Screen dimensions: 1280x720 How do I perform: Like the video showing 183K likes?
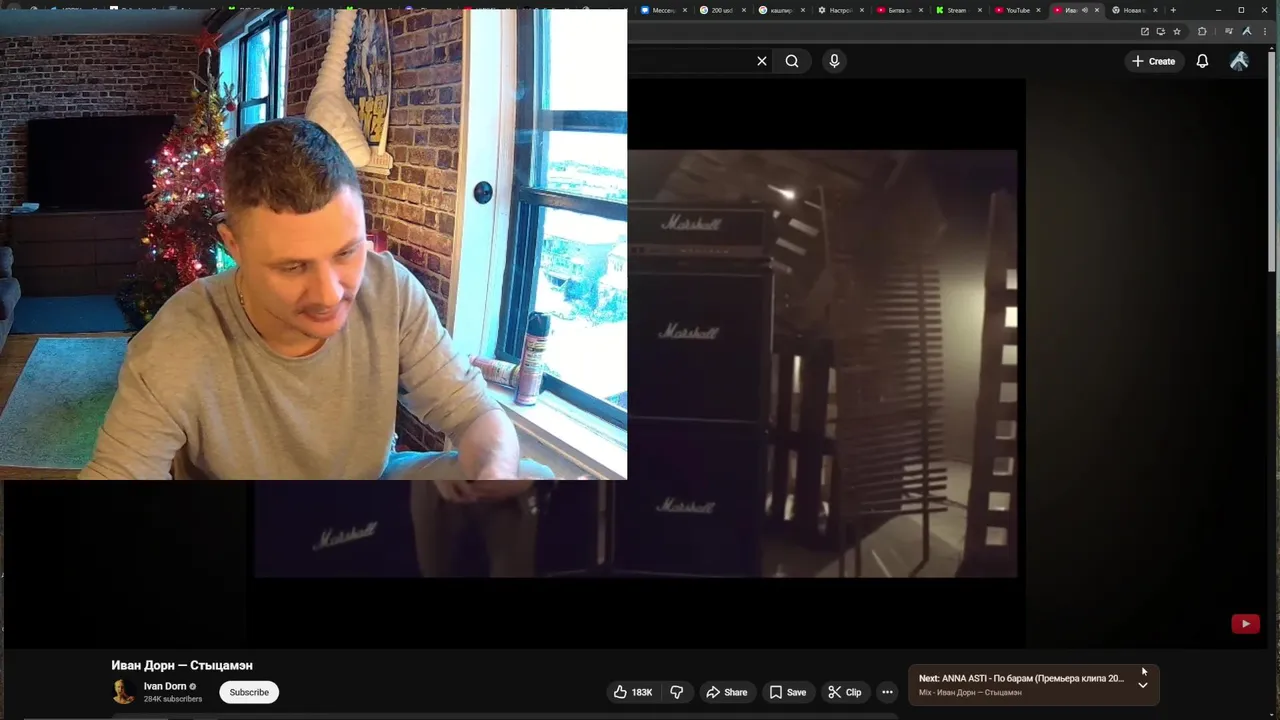pyautogui.click(x=633, y=692)
